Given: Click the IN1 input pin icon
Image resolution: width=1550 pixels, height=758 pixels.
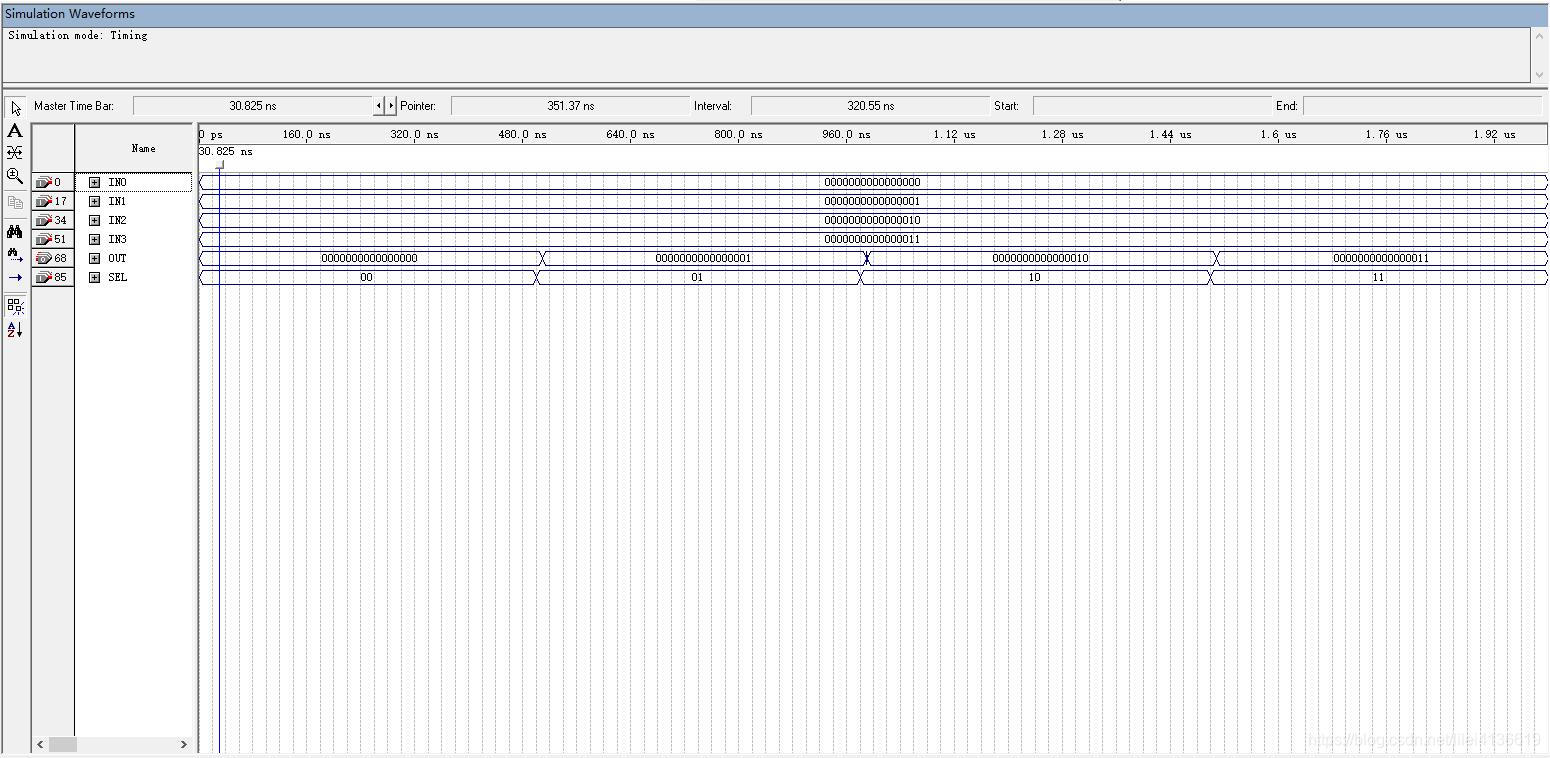Looking at the screenshot, I should tap(44, 201).
